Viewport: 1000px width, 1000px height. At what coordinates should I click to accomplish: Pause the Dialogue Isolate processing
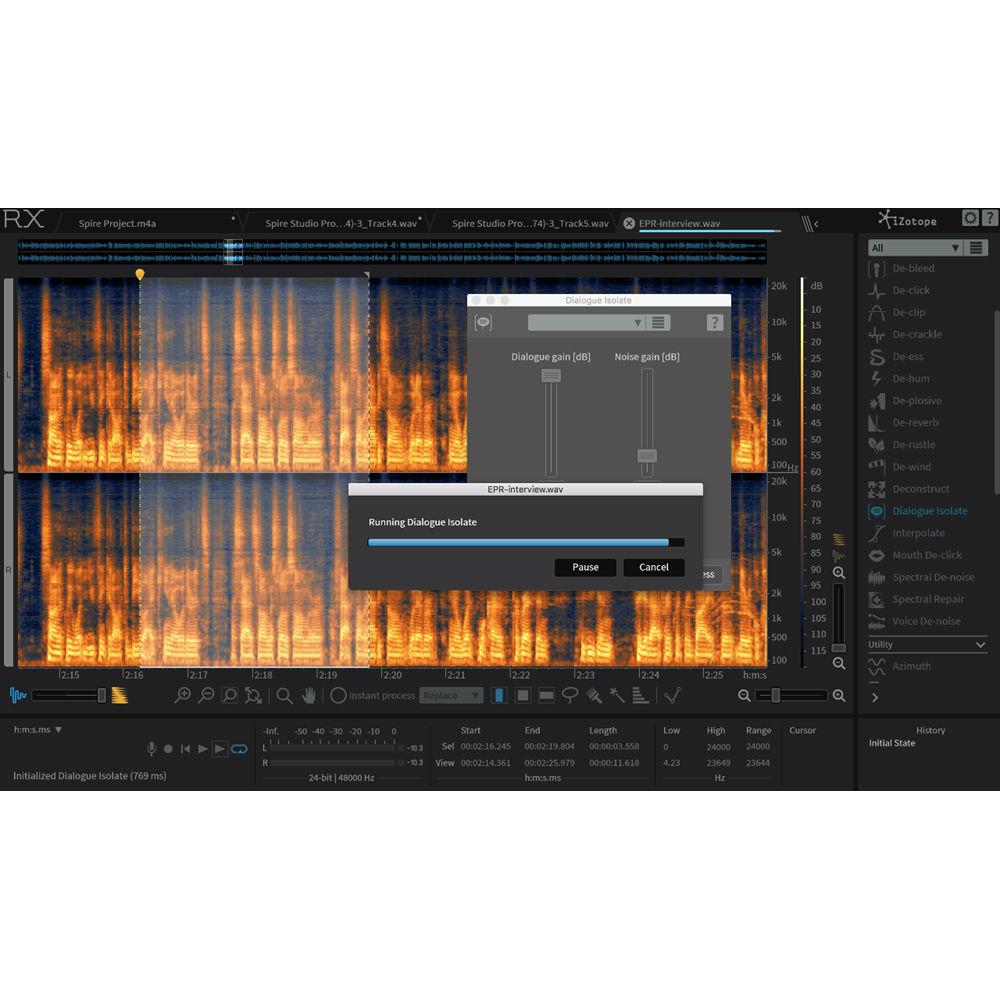coord(584,567)
